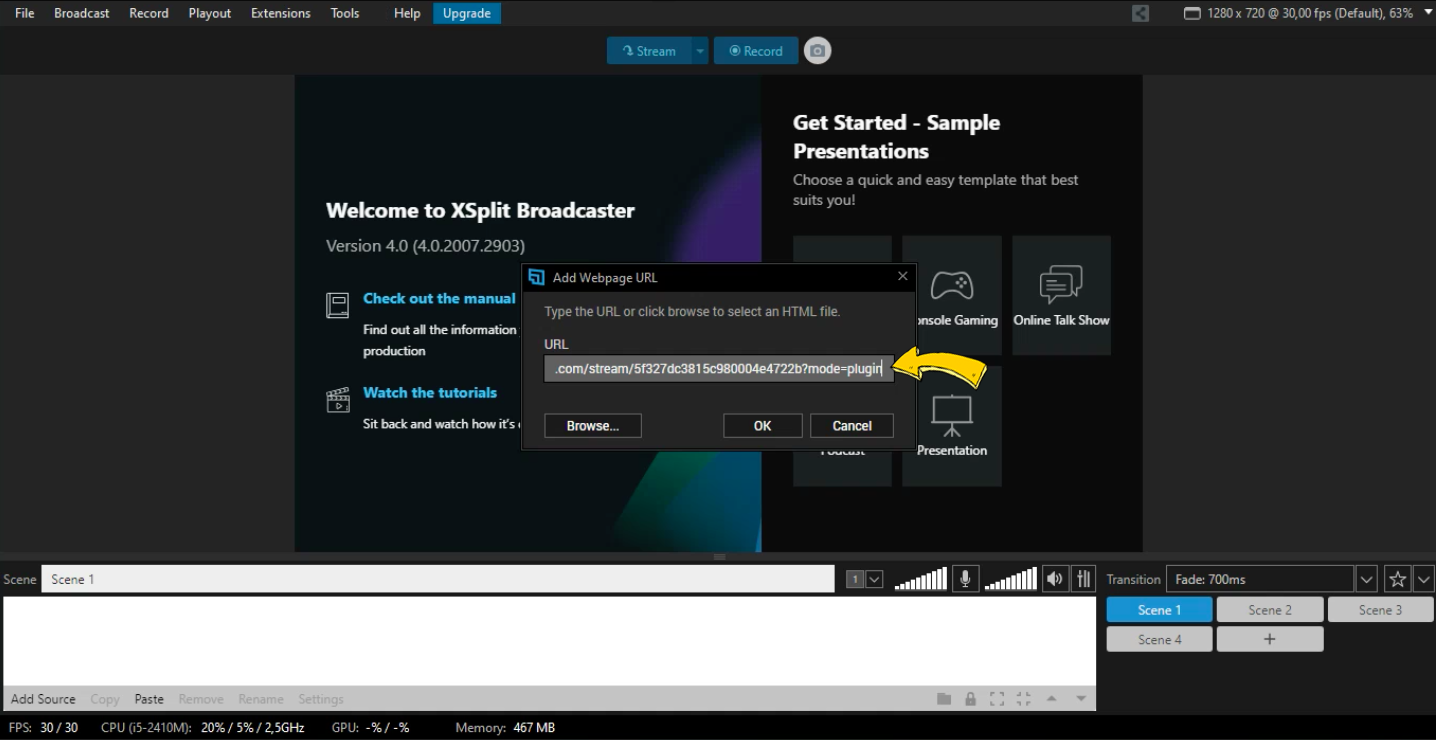Screen dimensions: 1436x740
Task: Click the blue Record button
Action: 756,51
